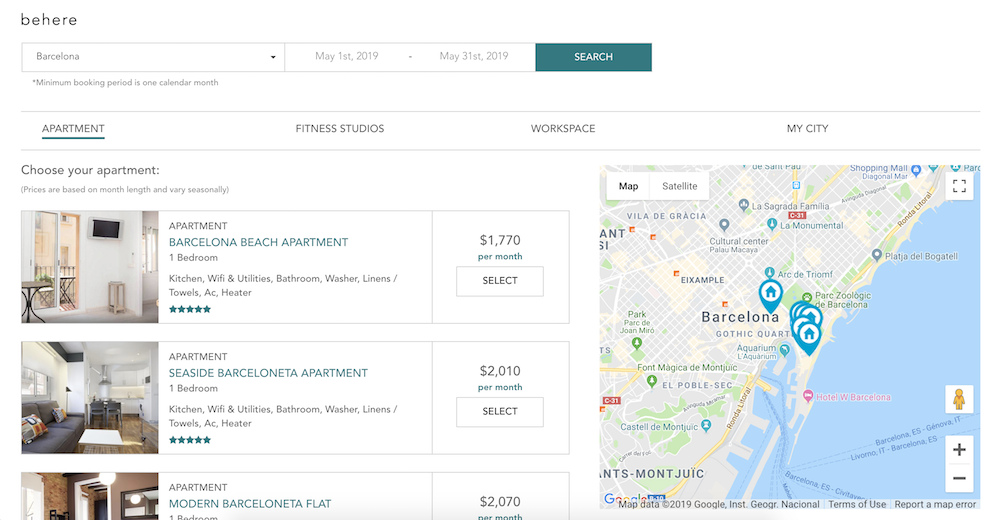Click the Choose your apartment heading

click(91, 170)
